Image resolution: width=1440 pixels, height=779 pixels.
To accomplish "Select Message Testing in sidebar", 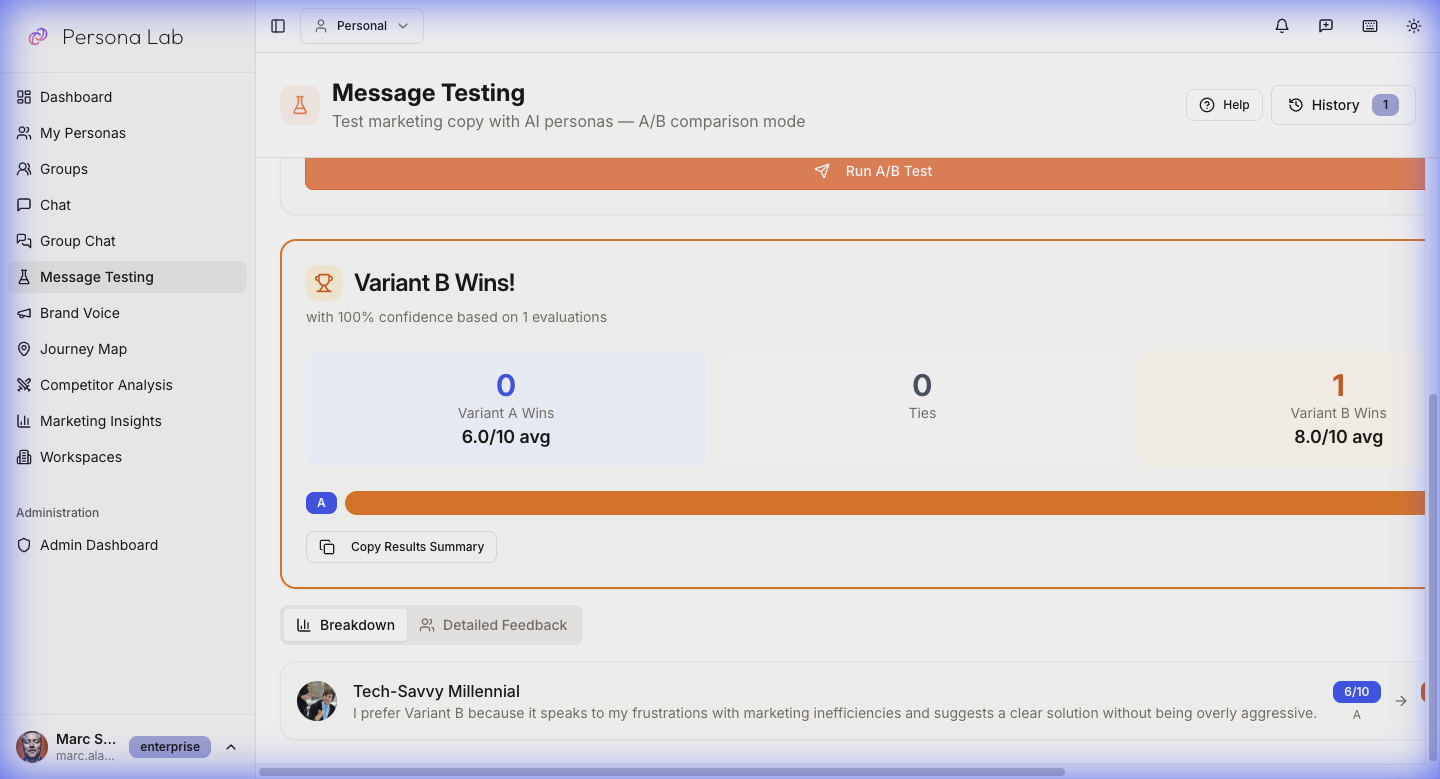I will tap(127, 277).
